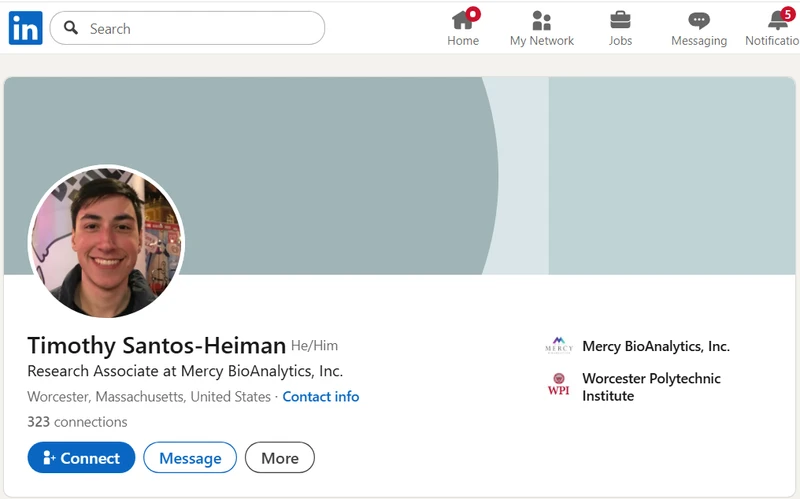800x499 pixels.
Task: Click the magnifier icon in search box
Action: coord(71,28)
